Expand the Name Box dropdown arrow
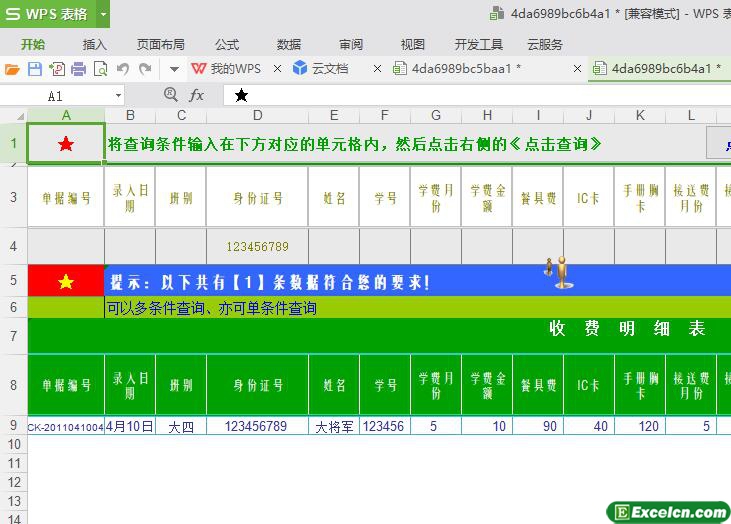 (x=118, y=96)
